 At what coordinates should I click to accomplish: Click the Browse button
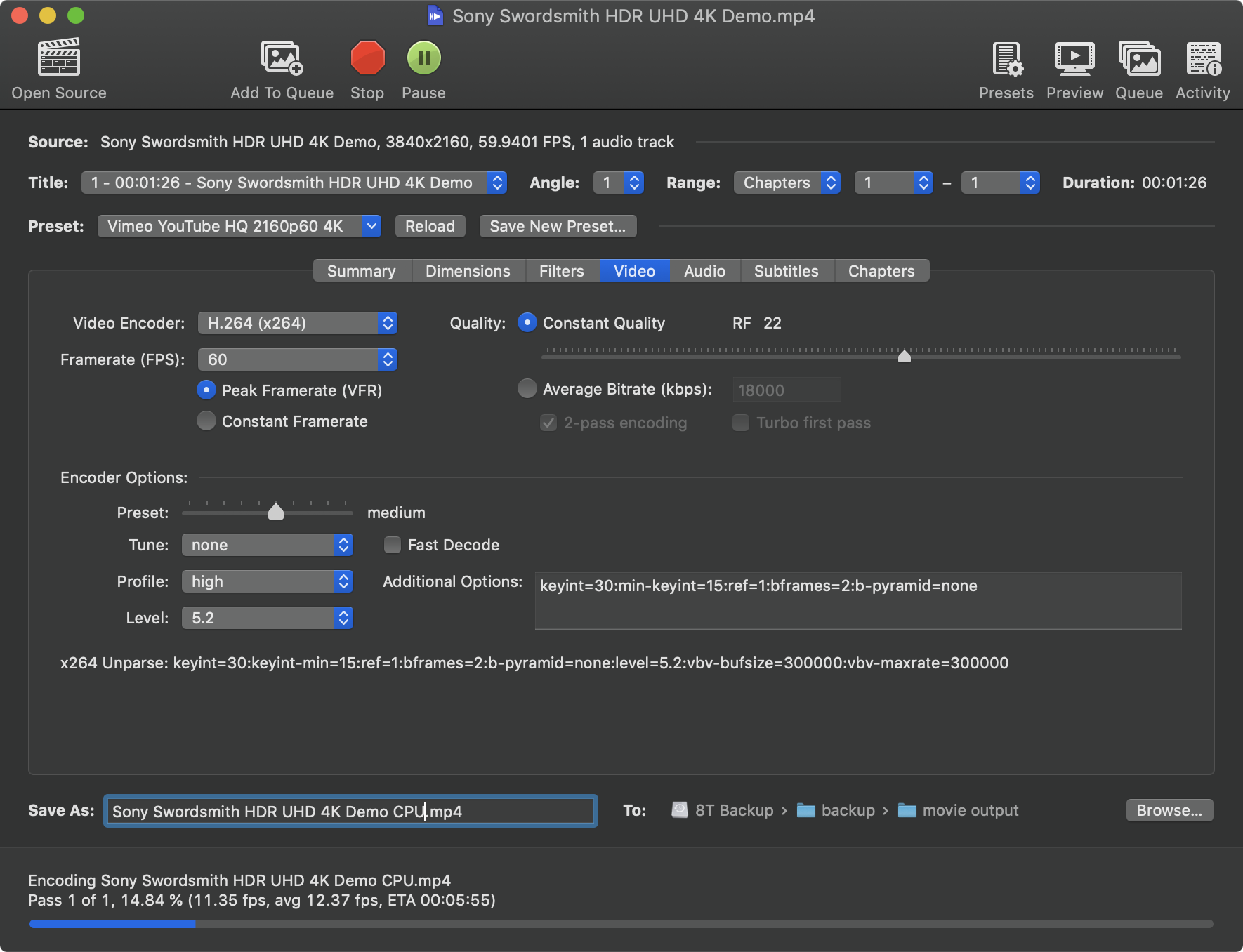(1169, 810)
